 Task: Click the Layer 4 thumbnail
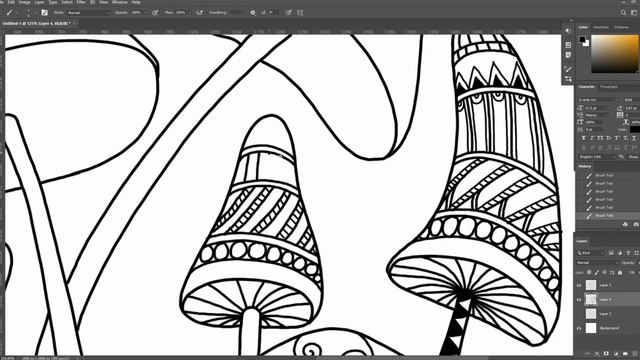pyautogui.click(x=591, y=300)
